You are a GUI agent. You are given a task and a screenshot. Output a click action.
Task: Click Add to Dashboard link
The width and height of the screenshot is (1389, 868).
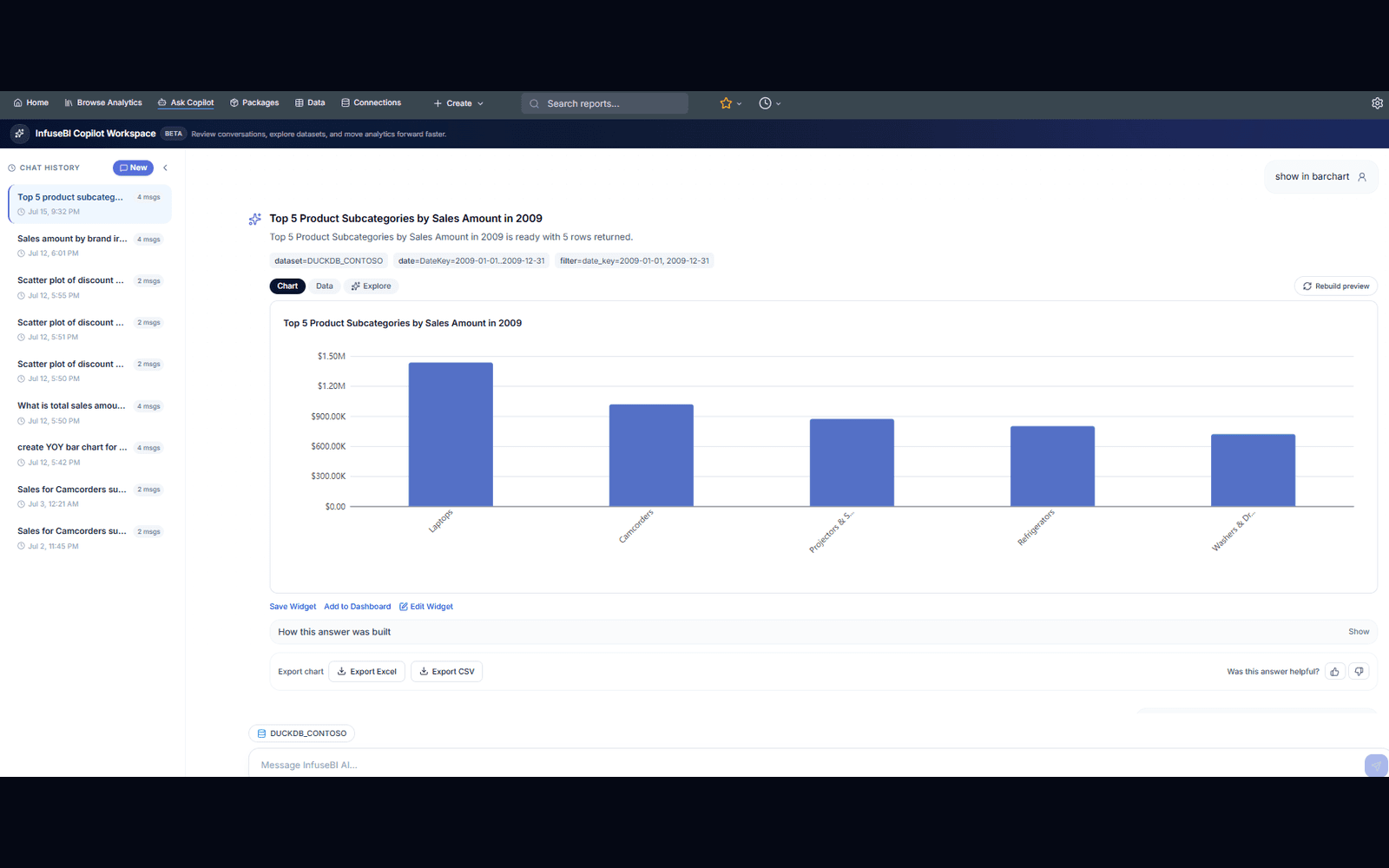coord(358,607)
